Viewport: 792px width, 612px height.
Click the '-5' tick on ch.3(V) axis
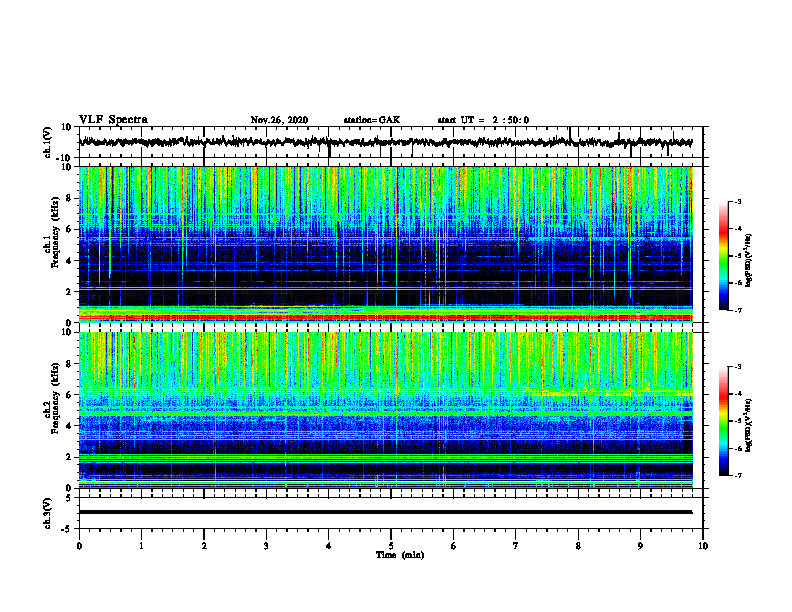point(68,528)
